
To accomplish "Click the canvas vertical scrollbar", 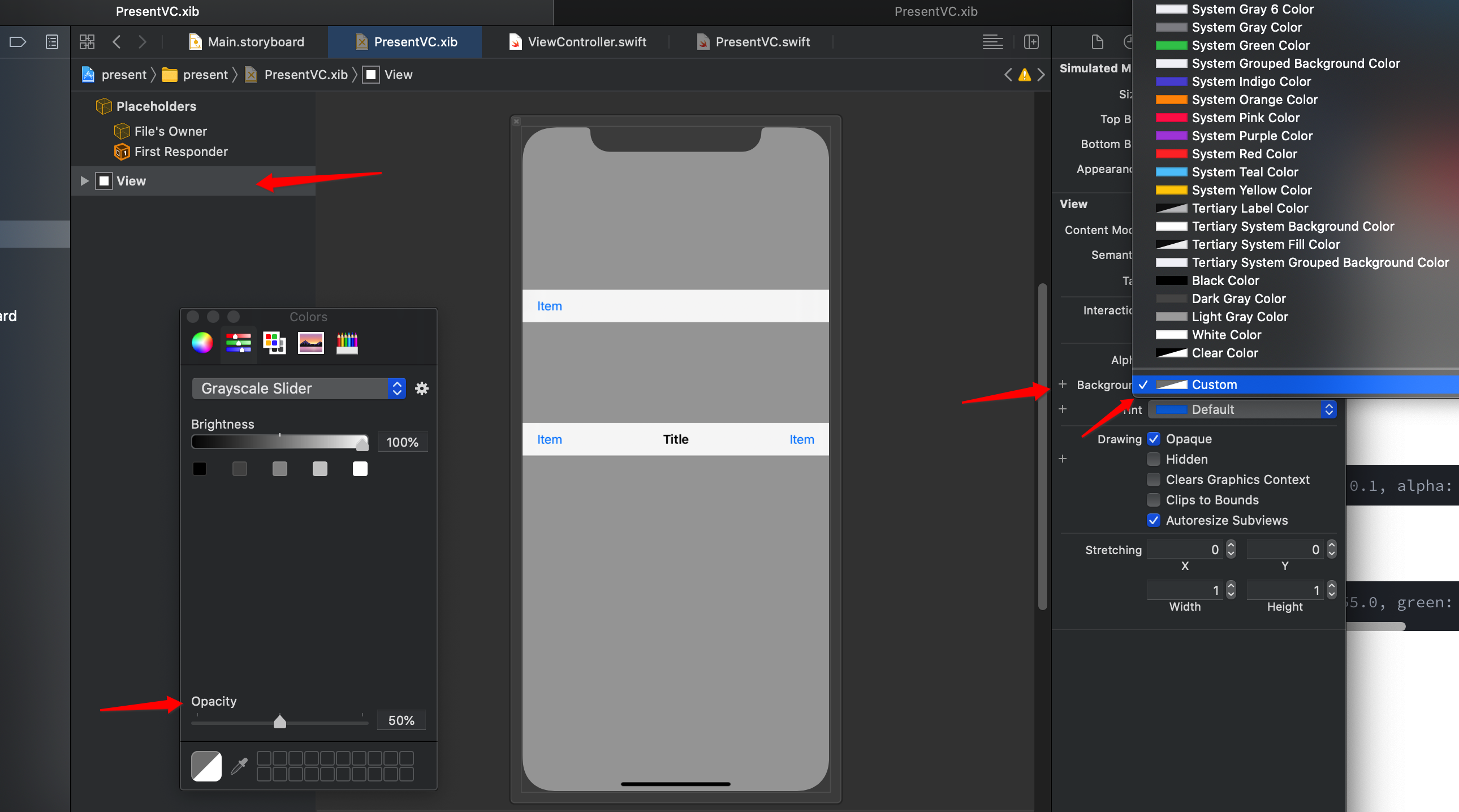I will click(1042, 446).
